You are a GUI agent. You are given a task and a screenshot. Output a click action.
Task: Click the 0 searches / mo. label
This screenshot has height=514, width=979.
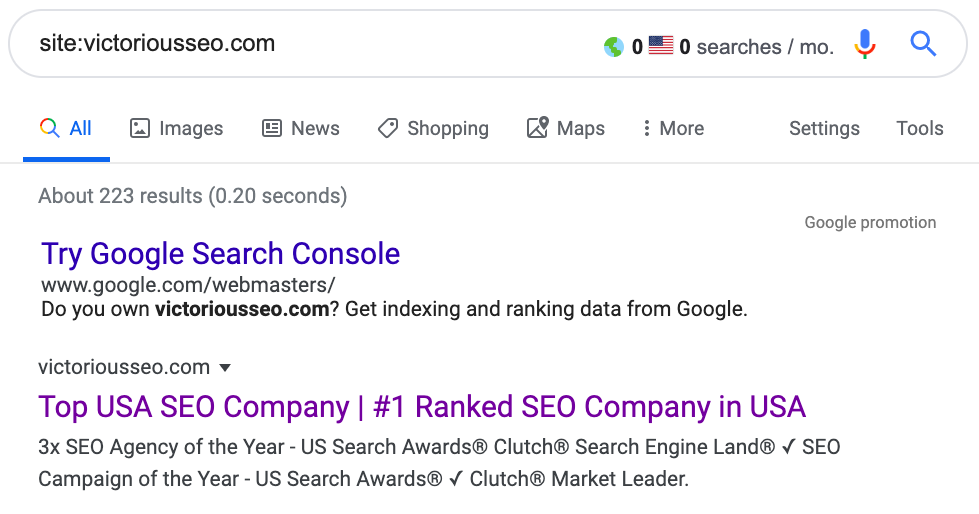click(x=756, y=47)
